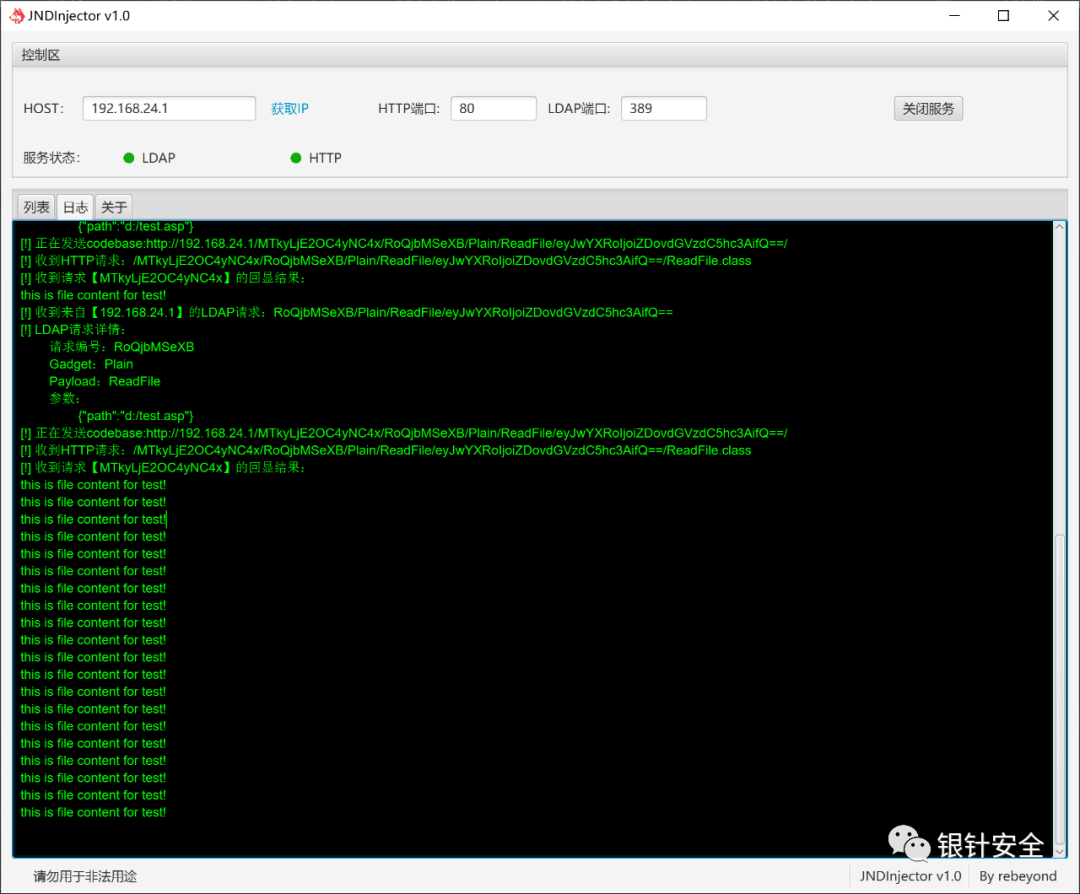Switch to the 日志 tab

(x=75, y=207)
